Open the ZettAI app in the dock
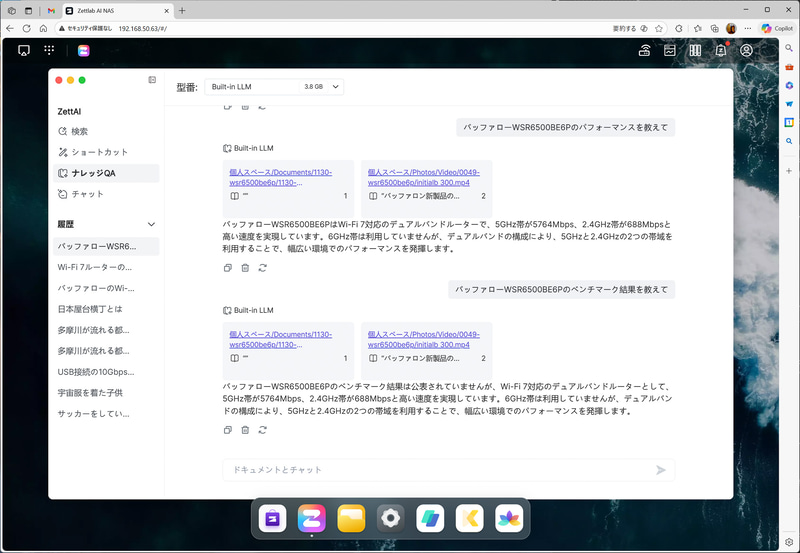This screenshot has width=800, height=553. [x=312, y=518]
